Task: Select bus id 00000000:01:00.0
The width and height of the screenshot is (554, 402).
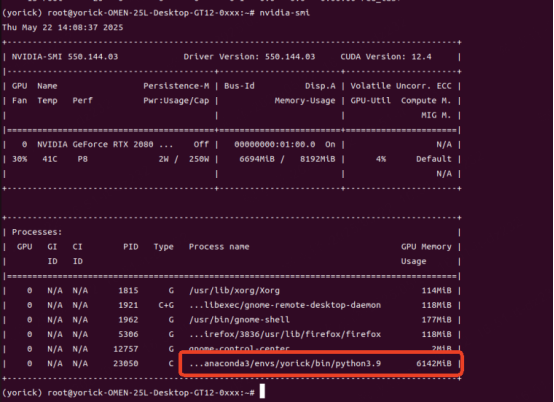Action: [x=275, y=144]
